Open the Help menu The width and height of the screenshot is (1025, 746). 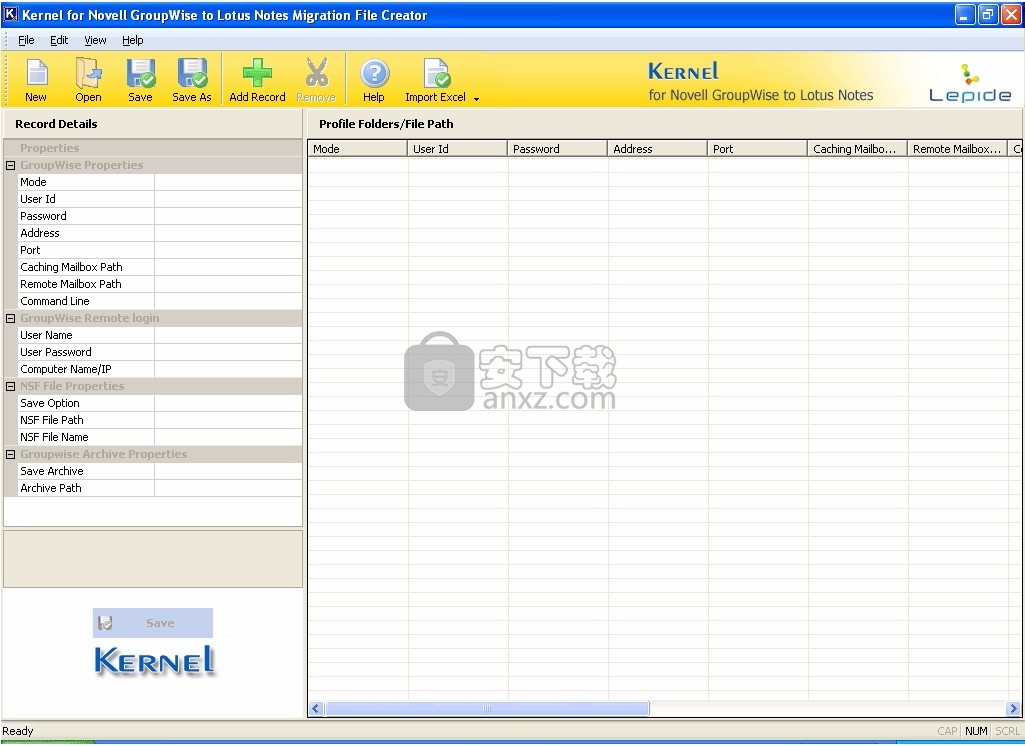(x=133, y=40)
